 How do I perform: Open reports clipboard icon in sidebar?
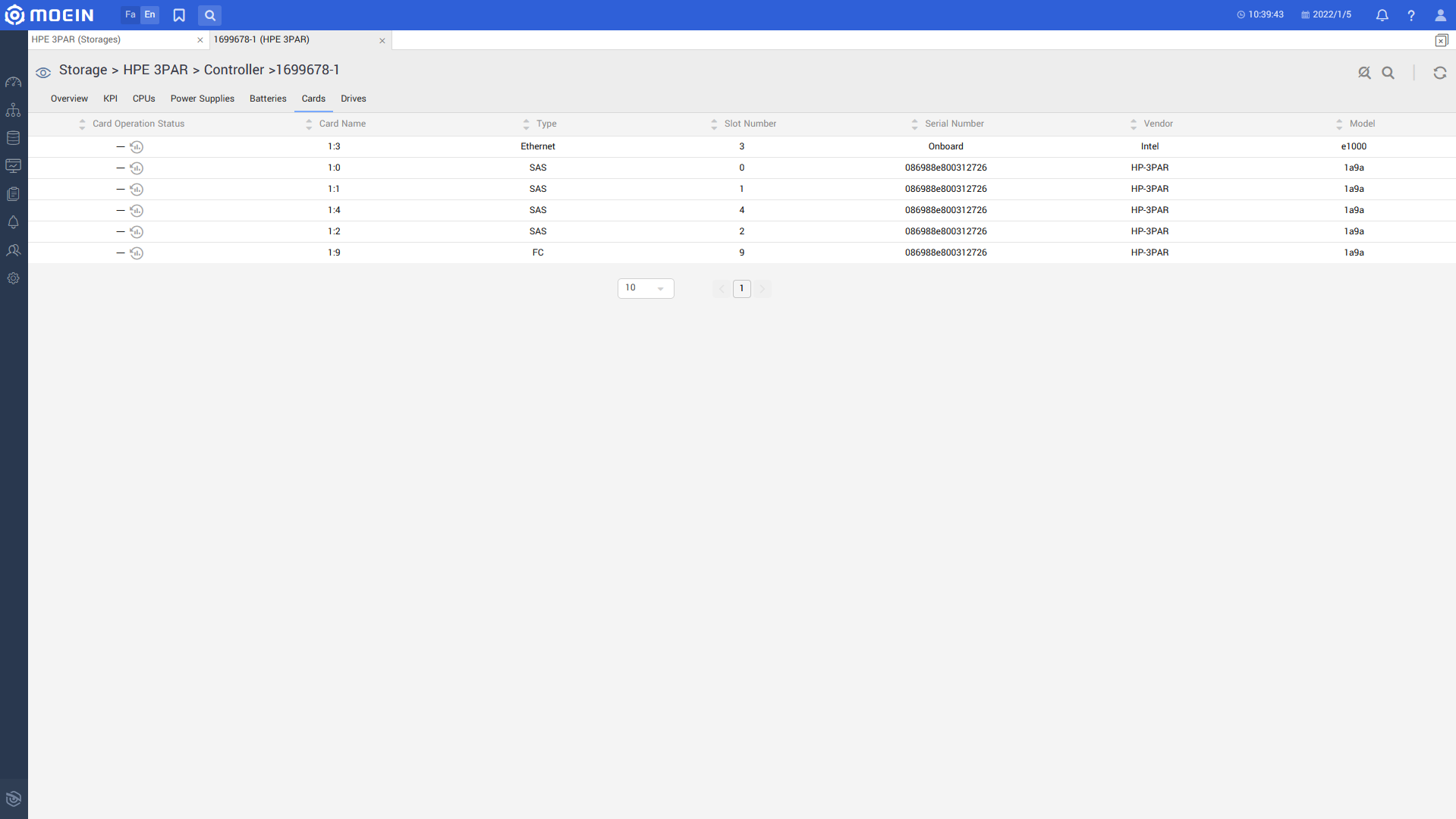click(x=14, y=194)
